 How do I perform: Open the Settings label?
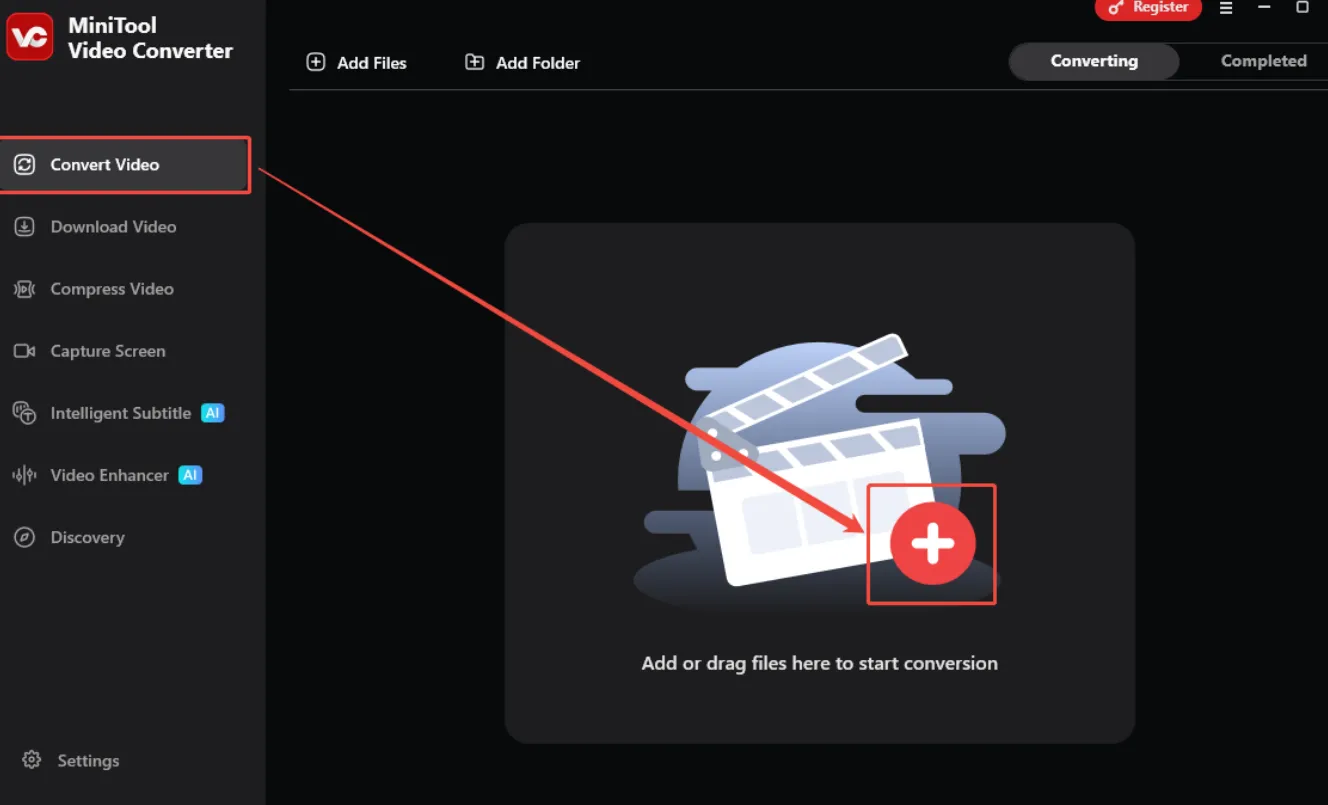[x=88, y=761]
